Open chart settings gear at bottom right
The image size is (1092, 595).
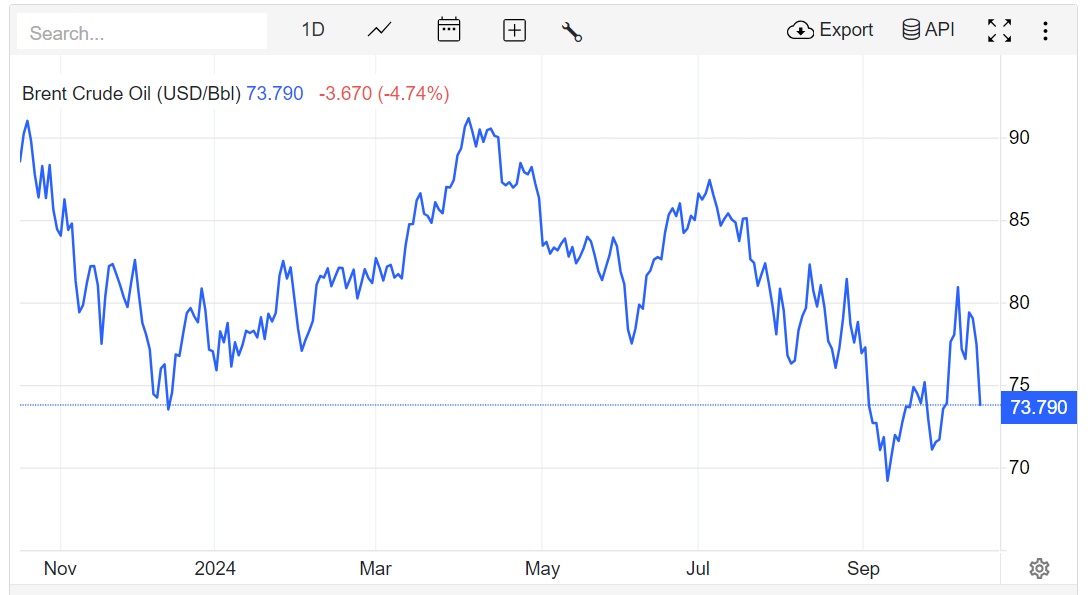1039,569
